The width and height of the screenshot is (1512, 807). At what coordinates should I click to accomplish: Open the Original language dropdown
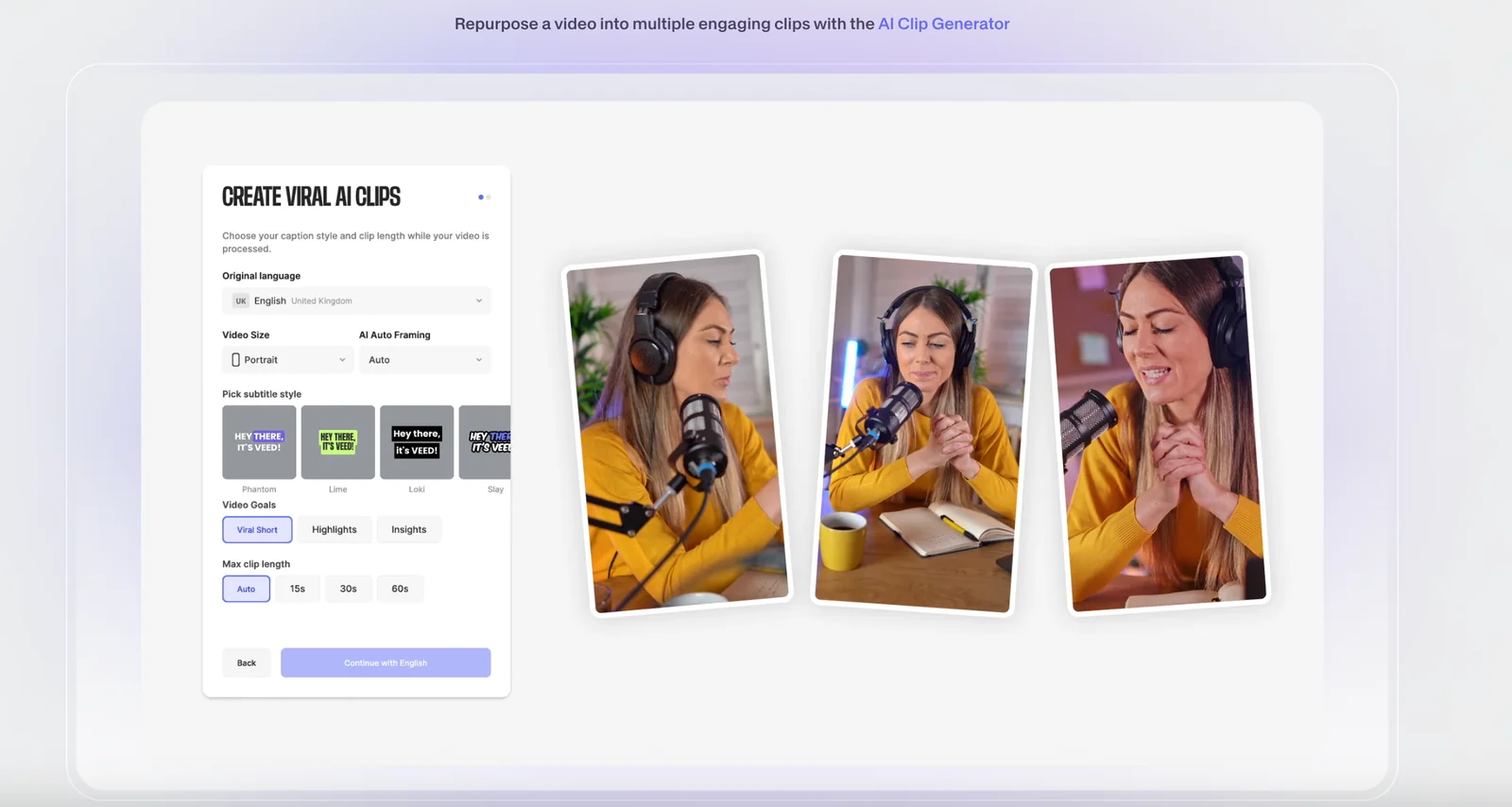pyautogui.click(x=356, y=301)
